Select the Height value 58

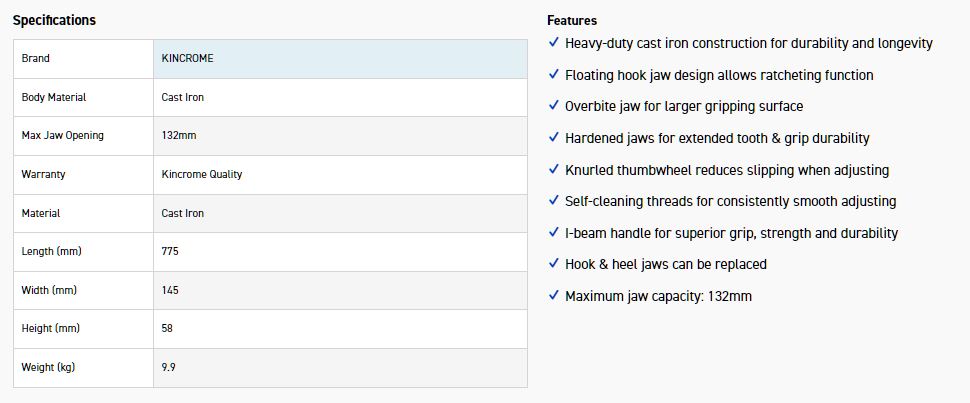168,329
